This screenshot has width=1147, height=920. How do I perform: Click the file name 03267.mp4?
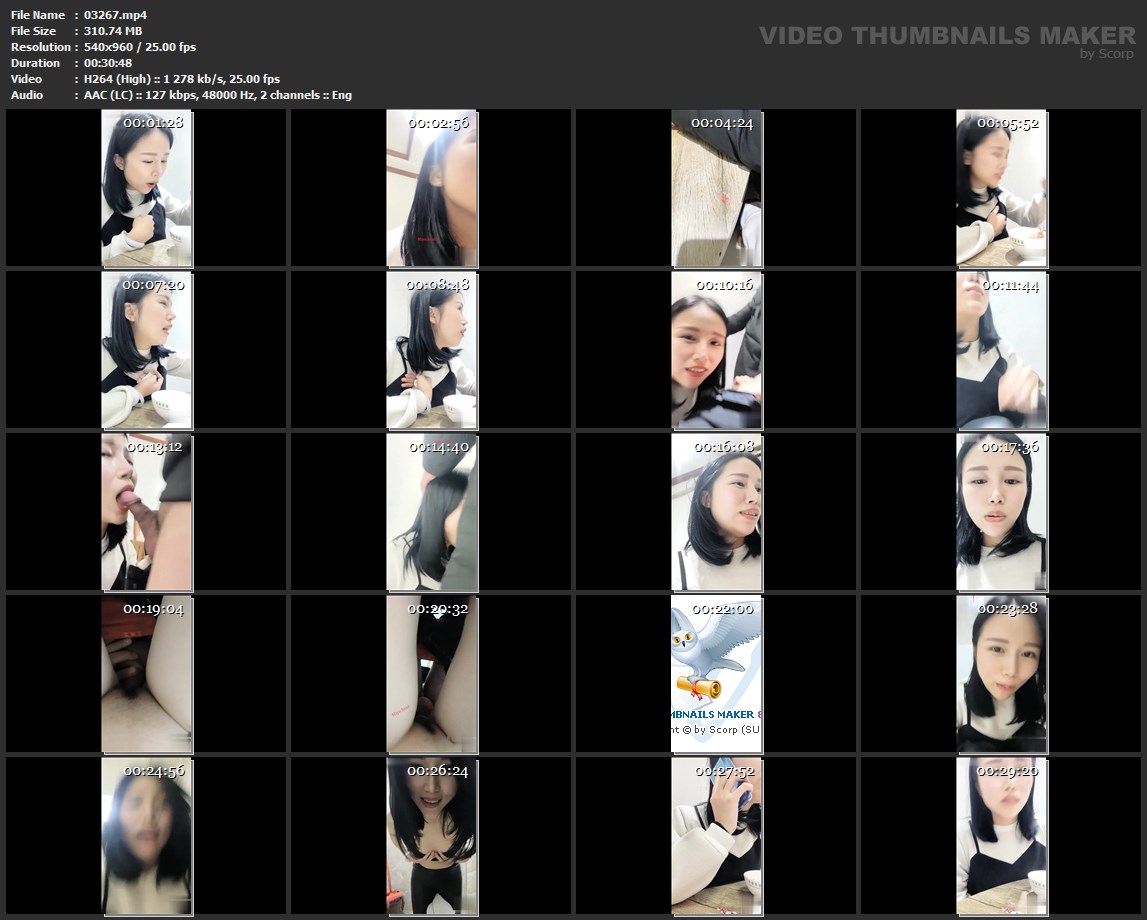116,15
